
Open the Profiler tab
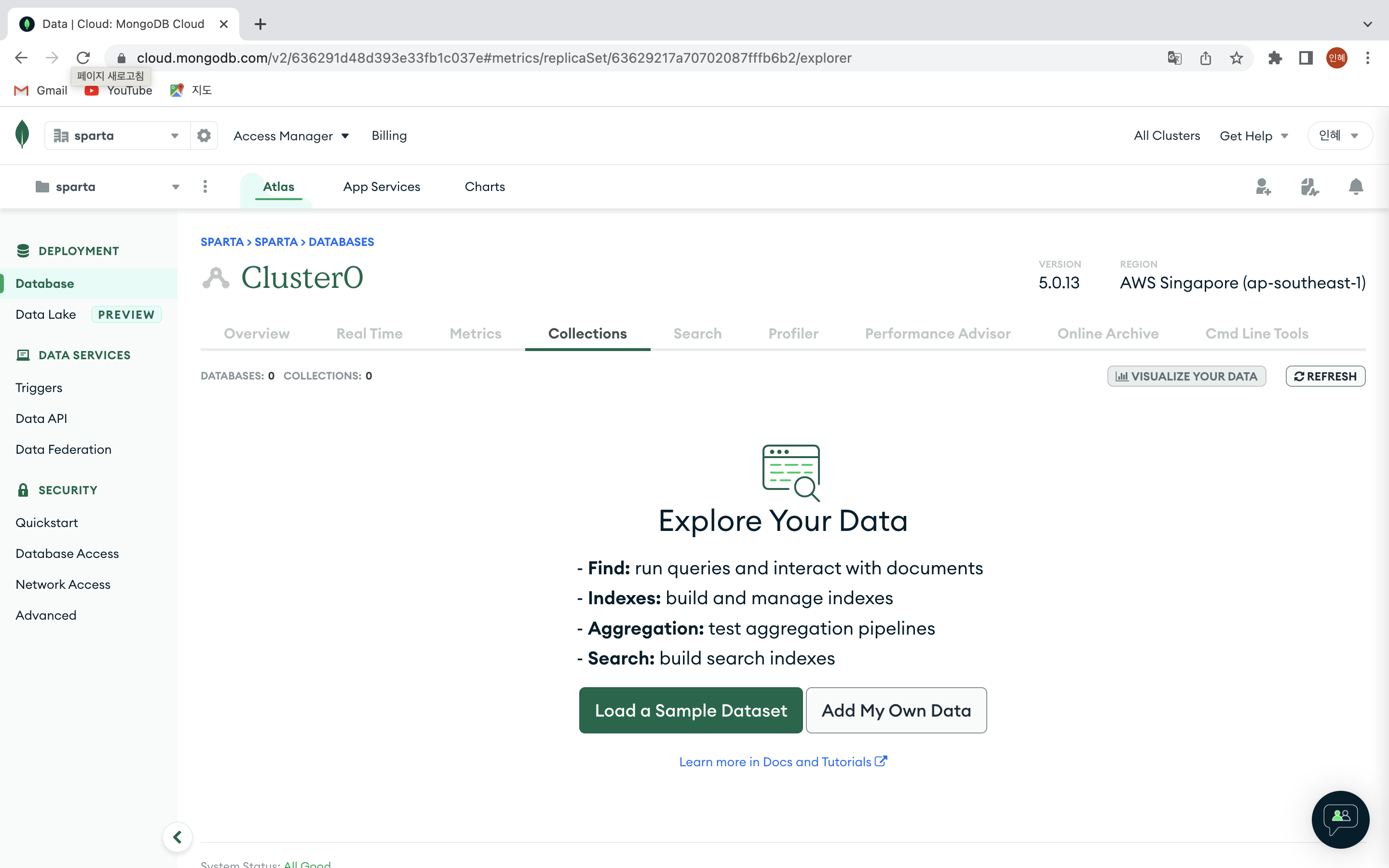click(x=793, y=334)
